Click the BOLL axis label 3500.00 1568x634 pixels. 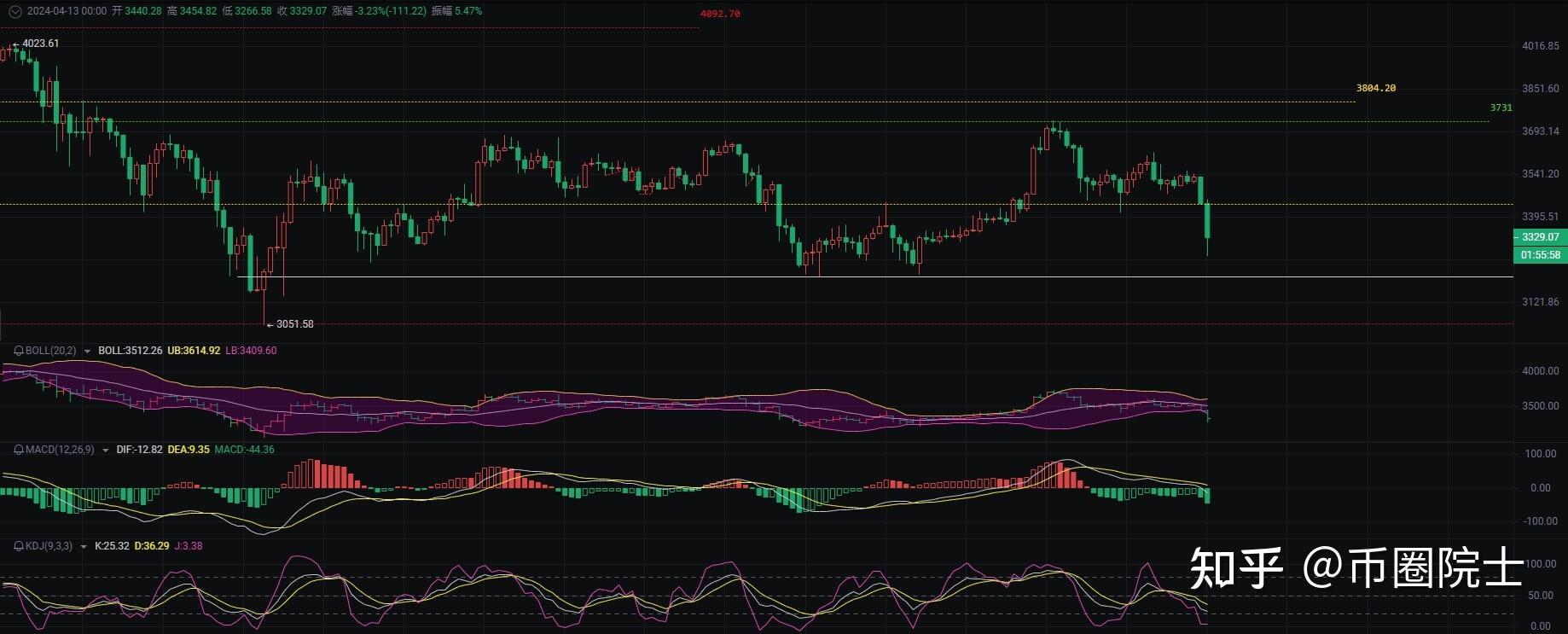[x=1541, y=406]
